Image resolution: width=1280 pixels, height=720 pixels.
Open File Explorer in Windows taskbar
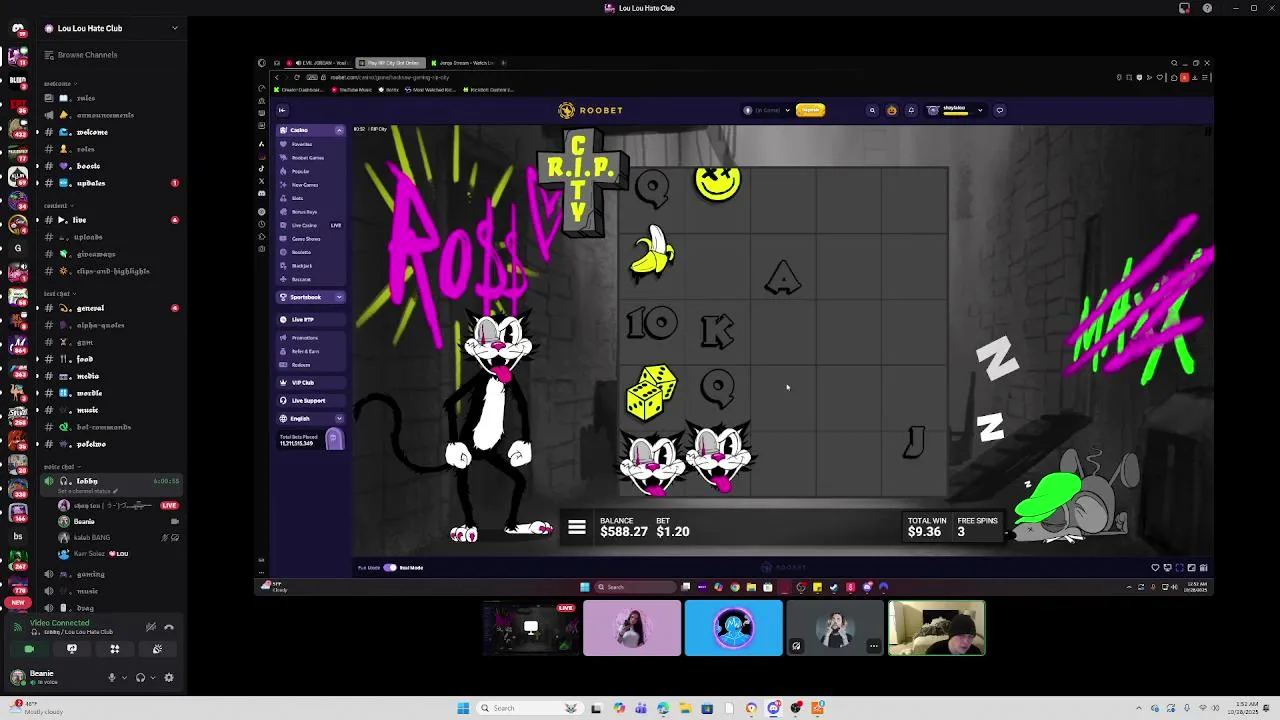point(685,708)
